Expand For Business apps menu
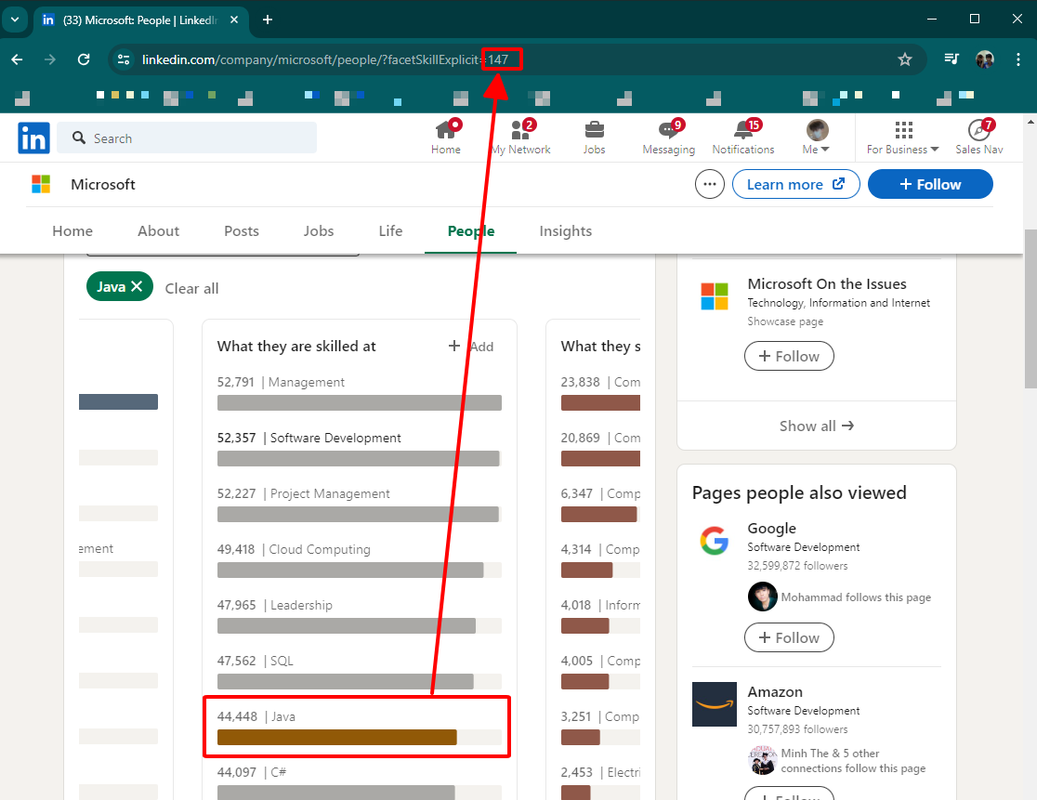The width and height of the screenshot is (1037, 800). click(x=903, y=138)
